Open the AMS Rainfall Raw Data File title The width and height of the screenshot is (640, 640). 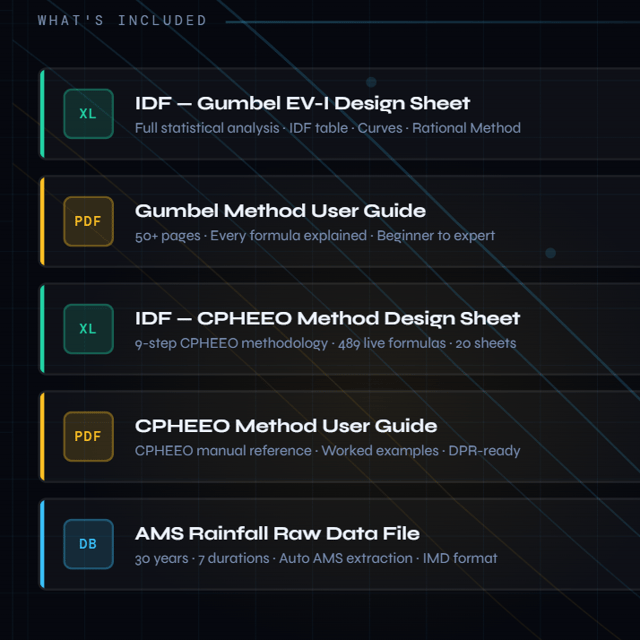point(277,533)
